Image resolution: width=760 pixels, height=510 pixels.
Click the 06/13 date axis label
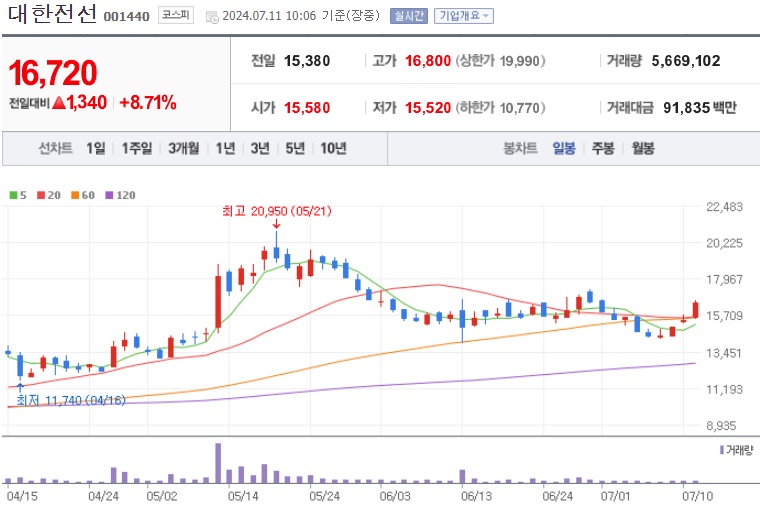coord(476,496)
